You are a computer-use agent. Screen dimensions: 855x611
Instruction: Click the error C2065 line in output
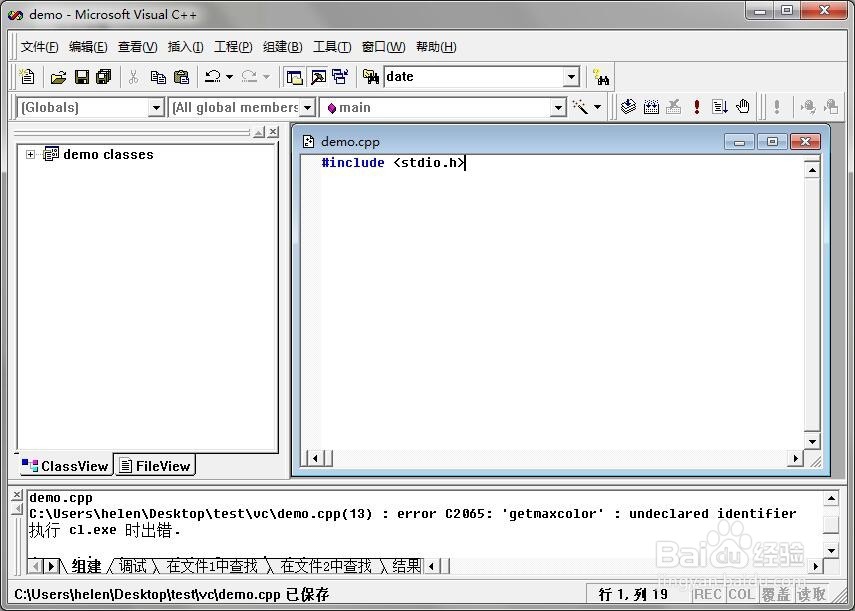click(x=413, y=513)
